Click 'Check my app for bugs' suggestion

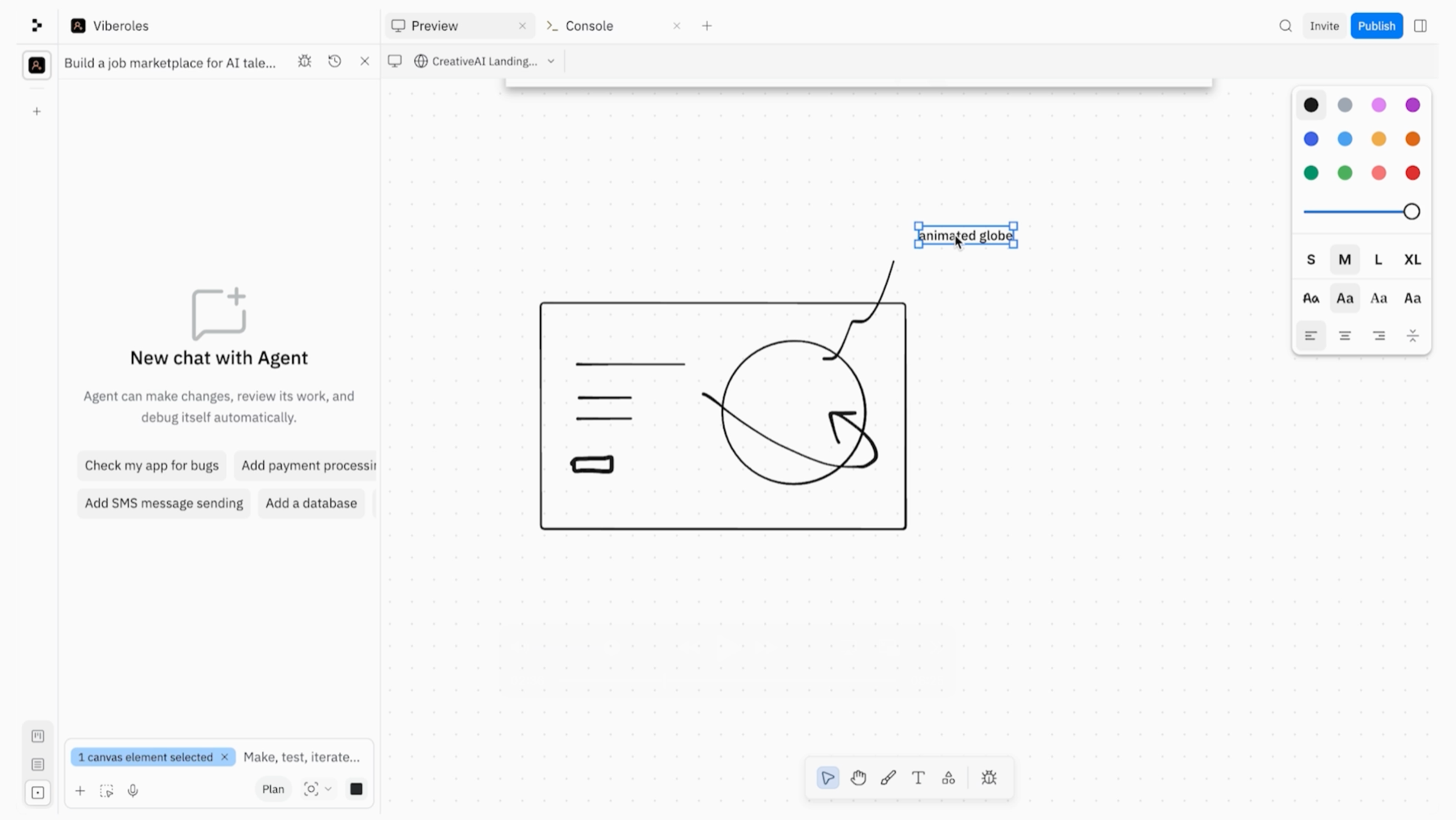click(x=152, y=465)
